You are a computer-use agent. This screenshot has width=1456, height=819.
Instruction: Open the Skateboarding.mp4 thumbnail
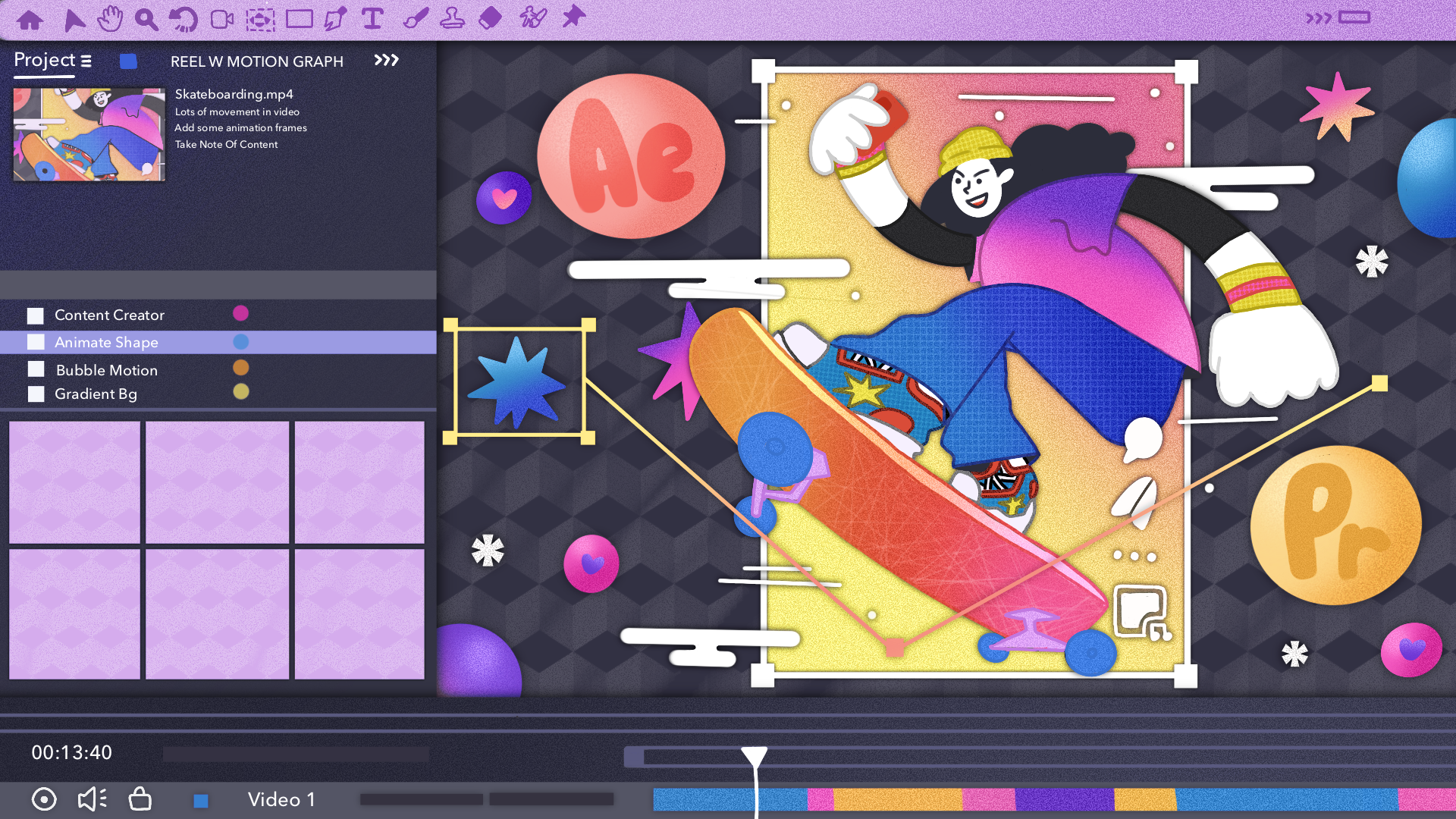click(x=89, y=134)
